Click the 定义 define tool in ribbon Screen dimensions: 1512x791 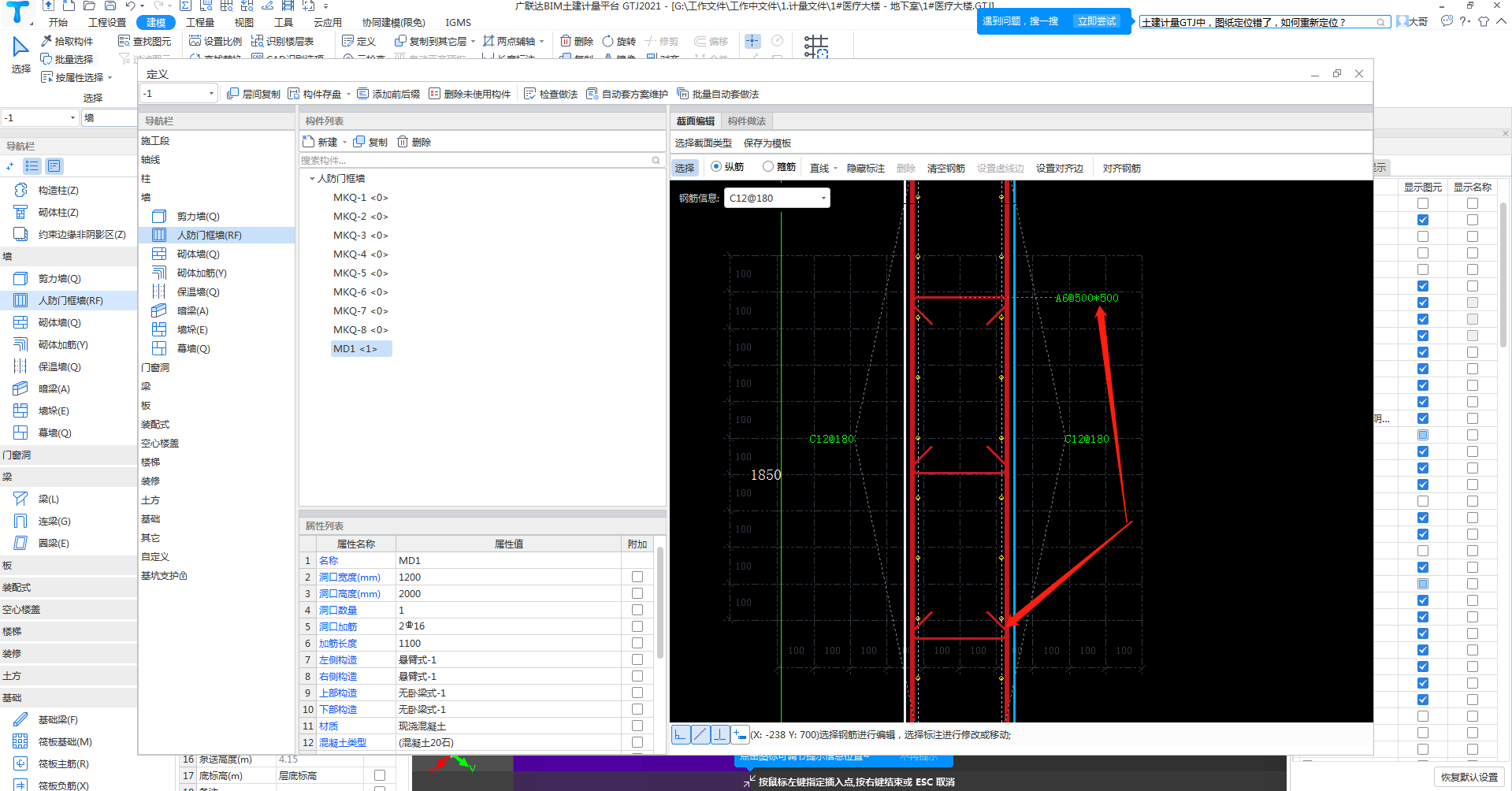coord(359,41)
